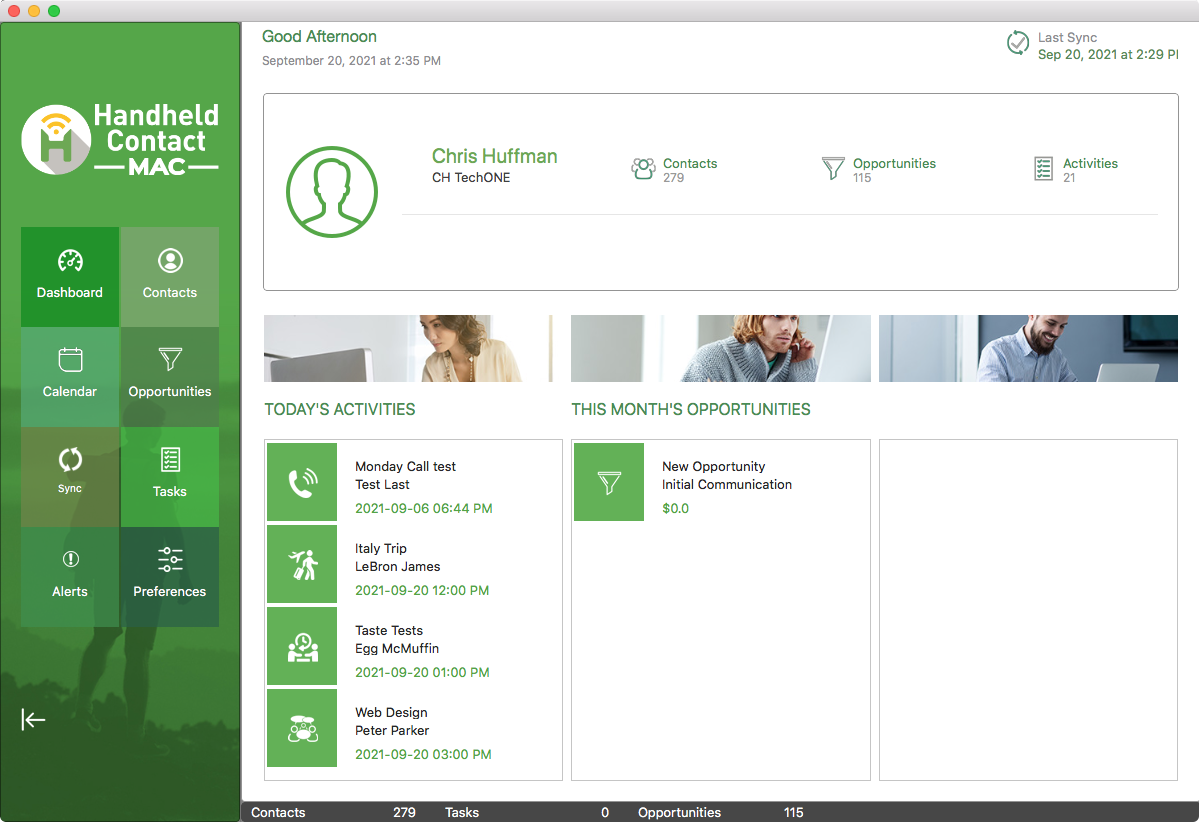Screen dimensions: 1200x822
Task: Start a sync with Sync tile
Action: pos(70,476)
